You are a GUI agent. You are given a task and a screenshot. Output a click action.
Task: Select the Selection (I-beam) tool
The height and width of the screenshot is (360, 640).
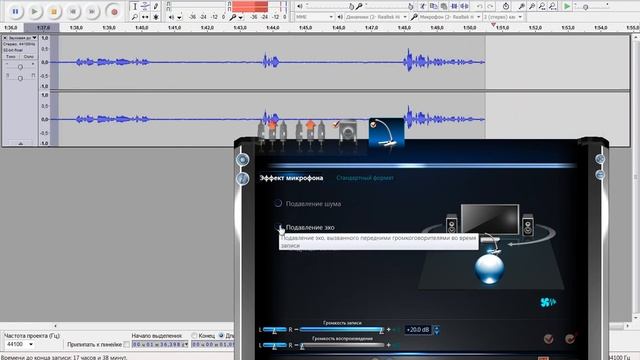(135, 6)
